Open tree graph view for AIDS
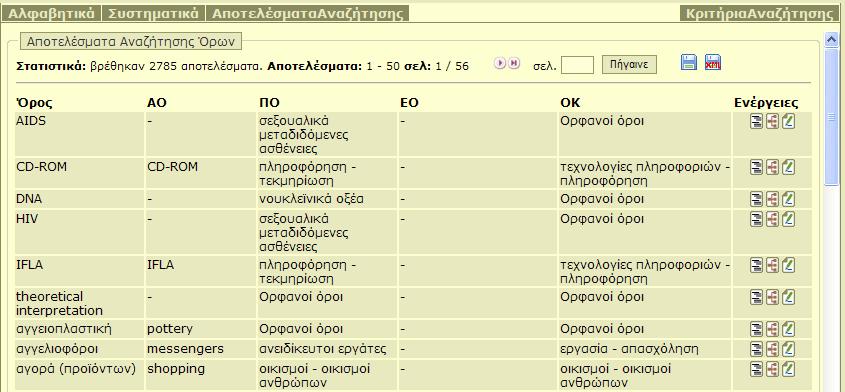Image resolution: width=845 pixels, height=392 pixels. (x=772, y=122)
